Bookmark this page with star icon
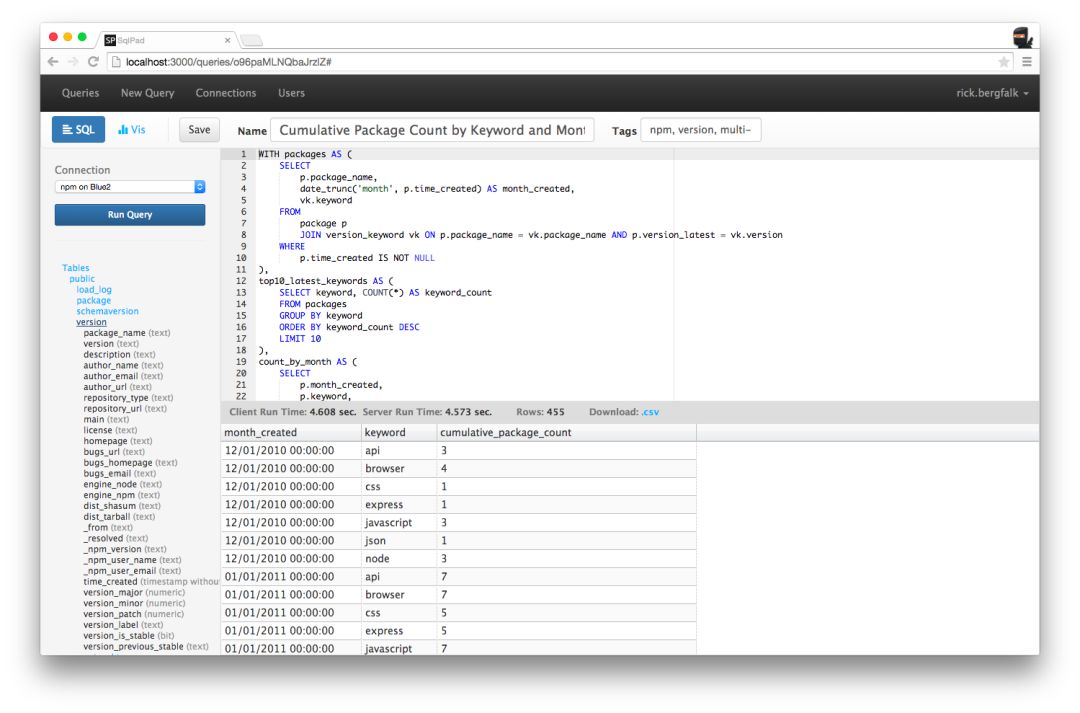 [x=1004, y=62]
